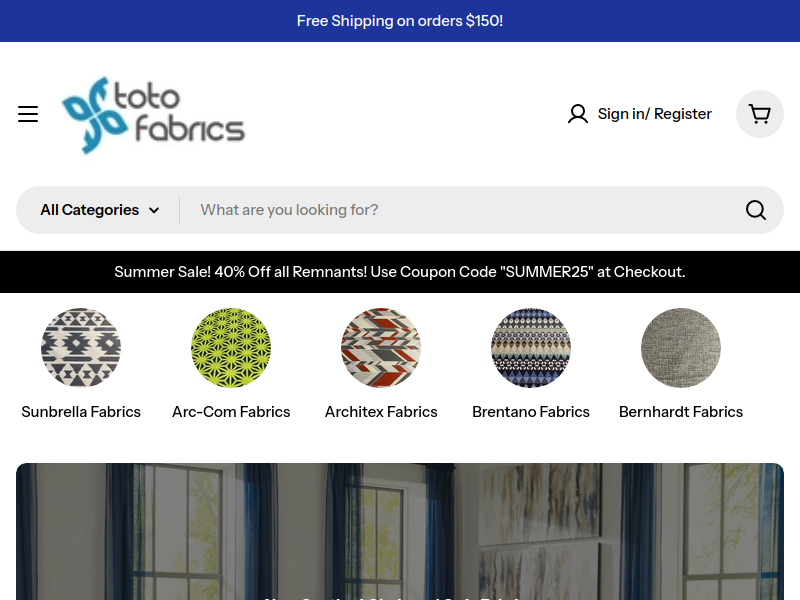Open Sign in/ Register link

pyautogui.click(x=654, y=114)
